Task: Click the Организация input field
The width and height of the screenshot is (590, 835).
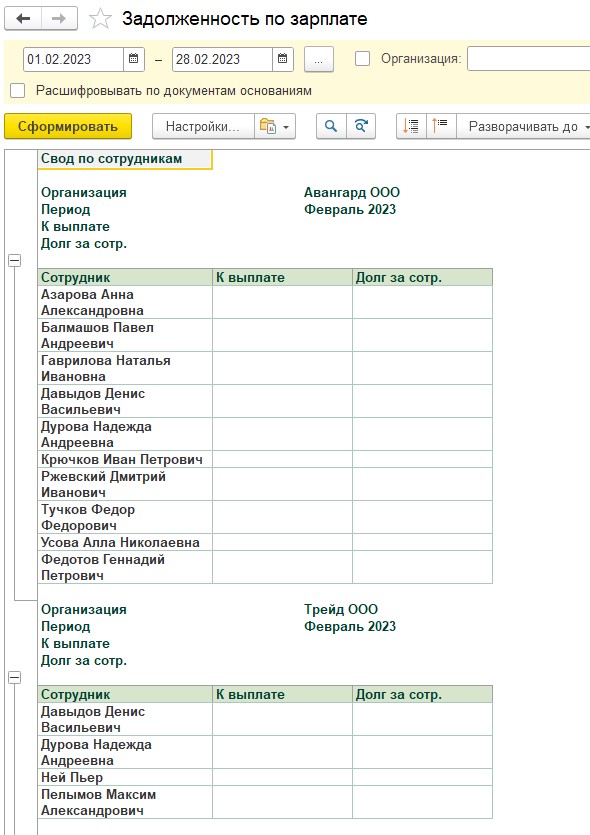Action: coord(528,59)
